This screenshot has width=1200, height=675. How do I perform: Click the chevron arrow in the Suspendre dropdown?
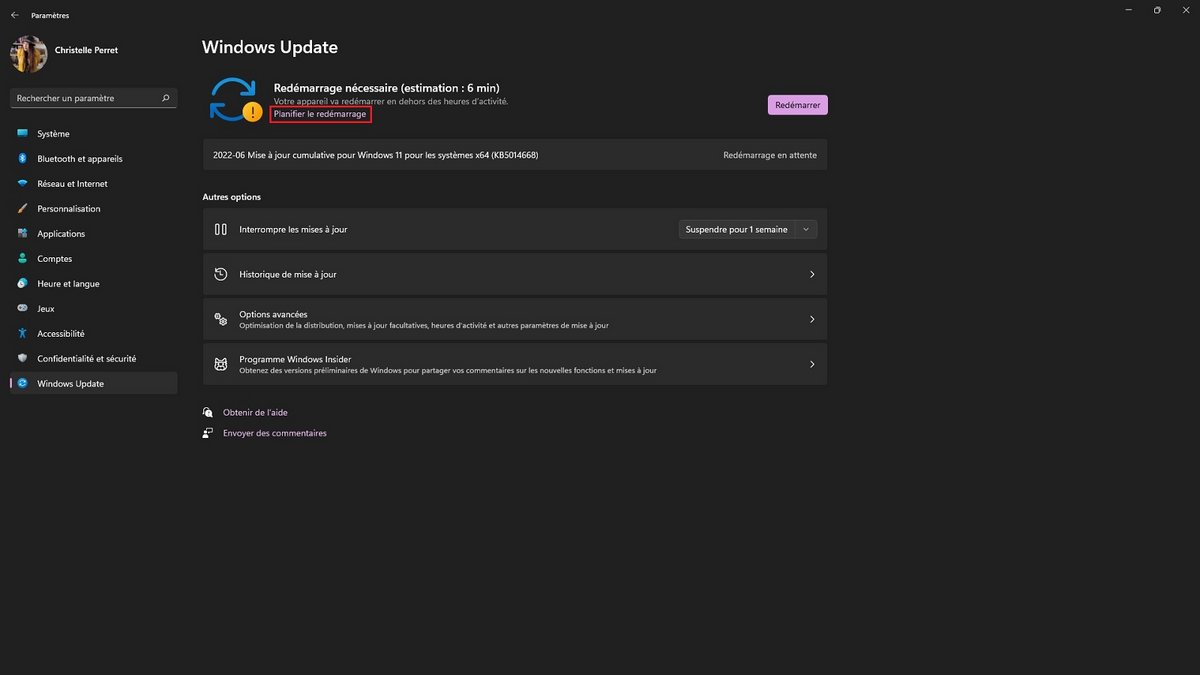805,230
